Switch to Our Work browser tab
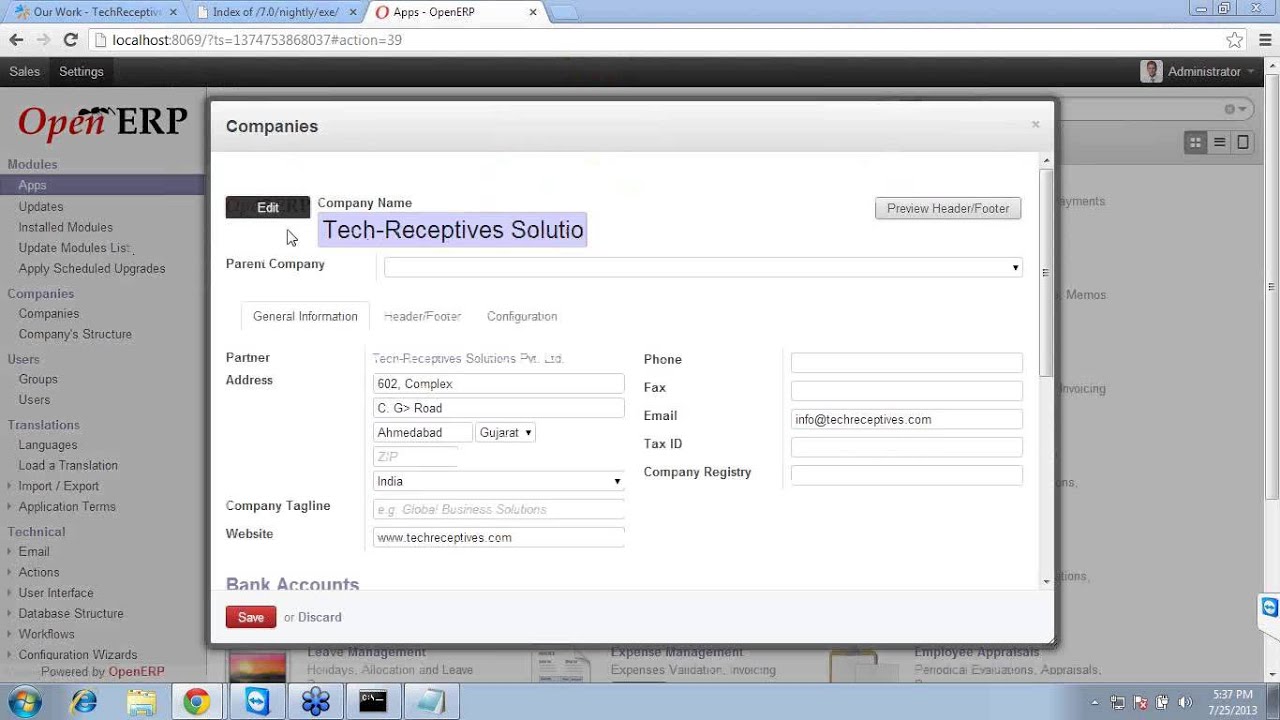 (97, 12)
